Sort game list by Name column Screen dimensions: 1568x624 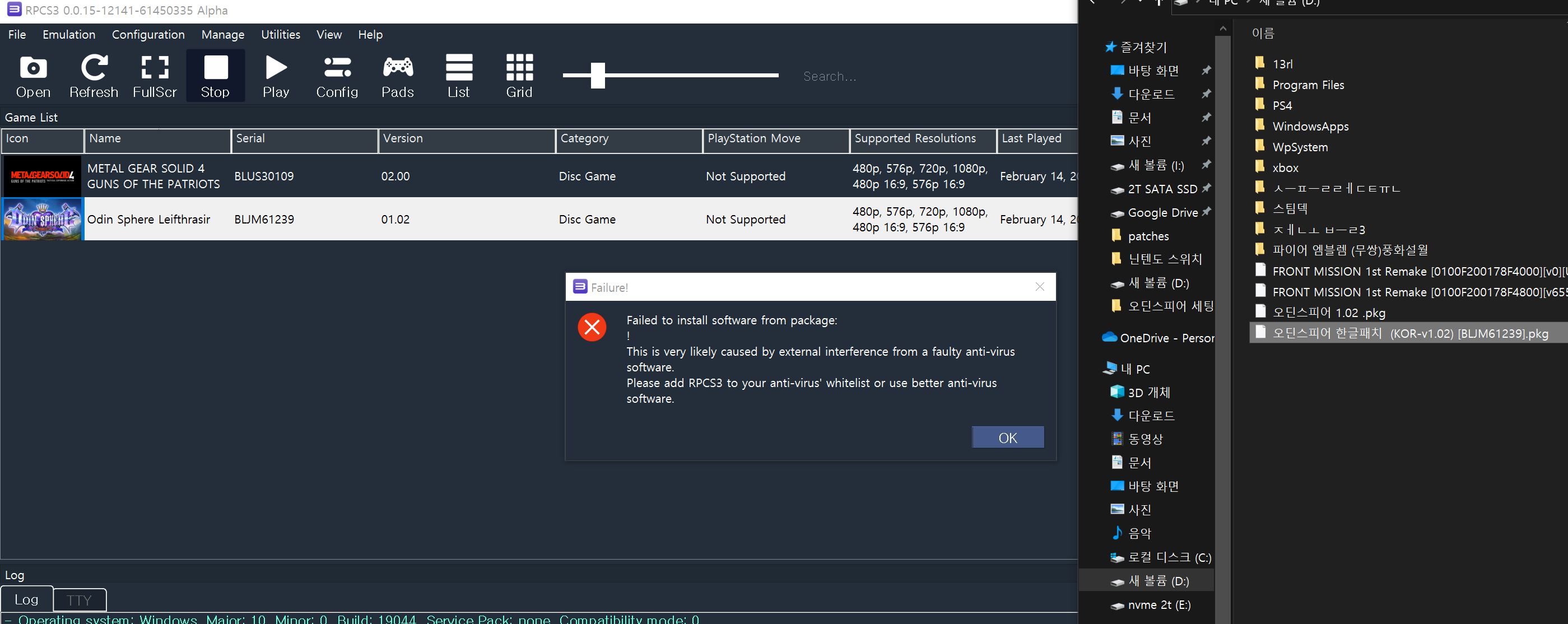click(x=157, y=140)
